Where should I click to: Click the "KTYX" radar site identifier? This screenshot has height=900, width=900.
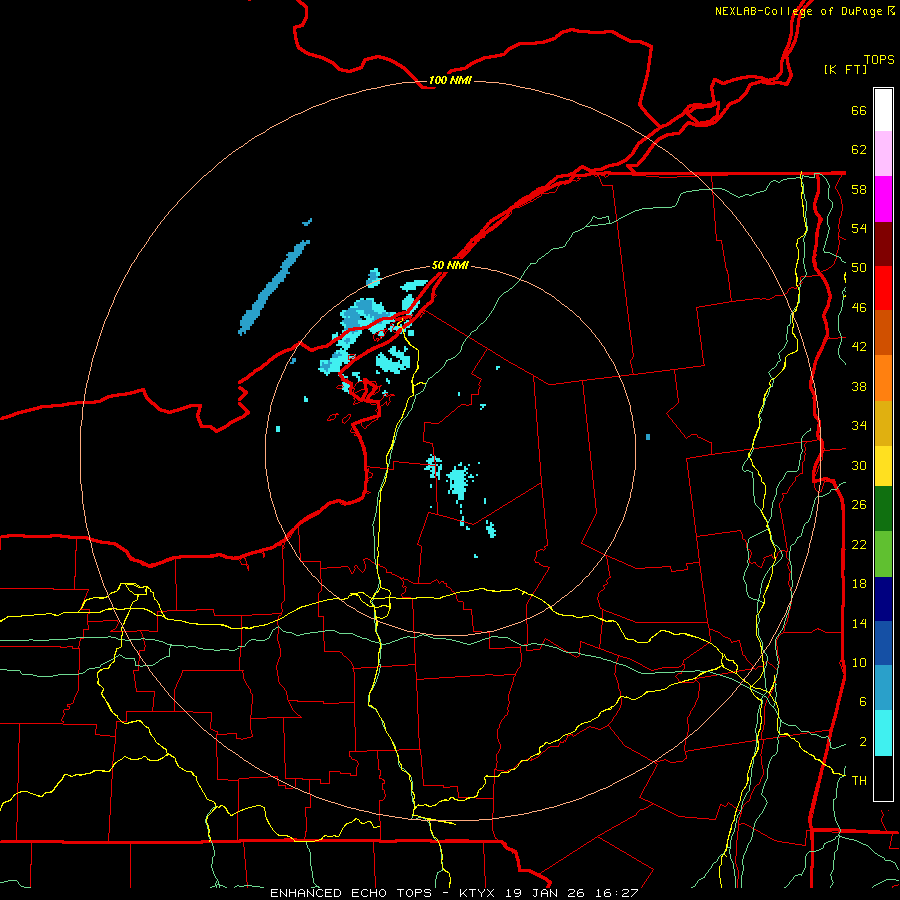click(478, 893)
